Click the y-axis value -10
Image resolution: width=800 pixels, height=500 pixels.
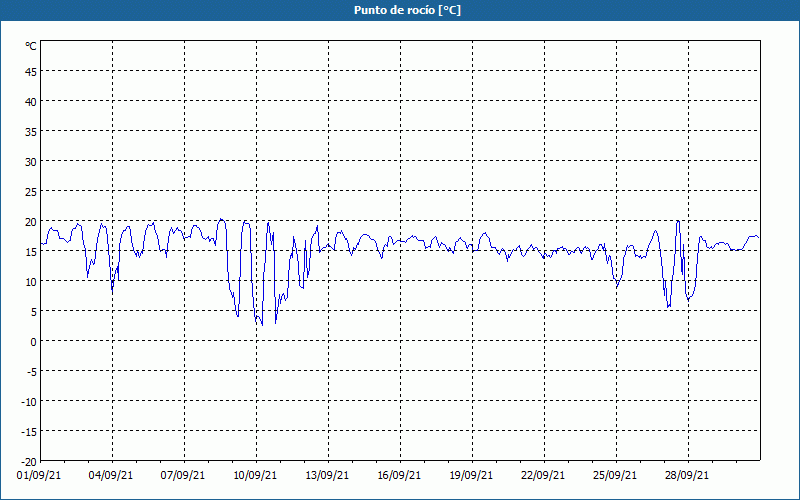[x=29, y=402]
